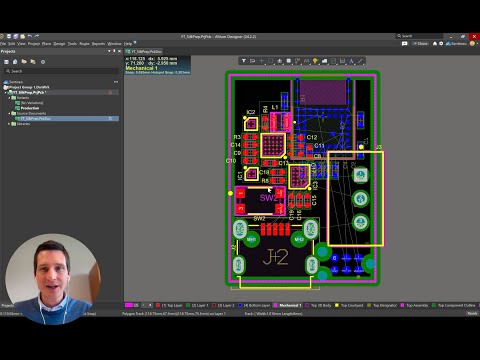
Task: Open the Tools menu
Action: coord(72,44)
